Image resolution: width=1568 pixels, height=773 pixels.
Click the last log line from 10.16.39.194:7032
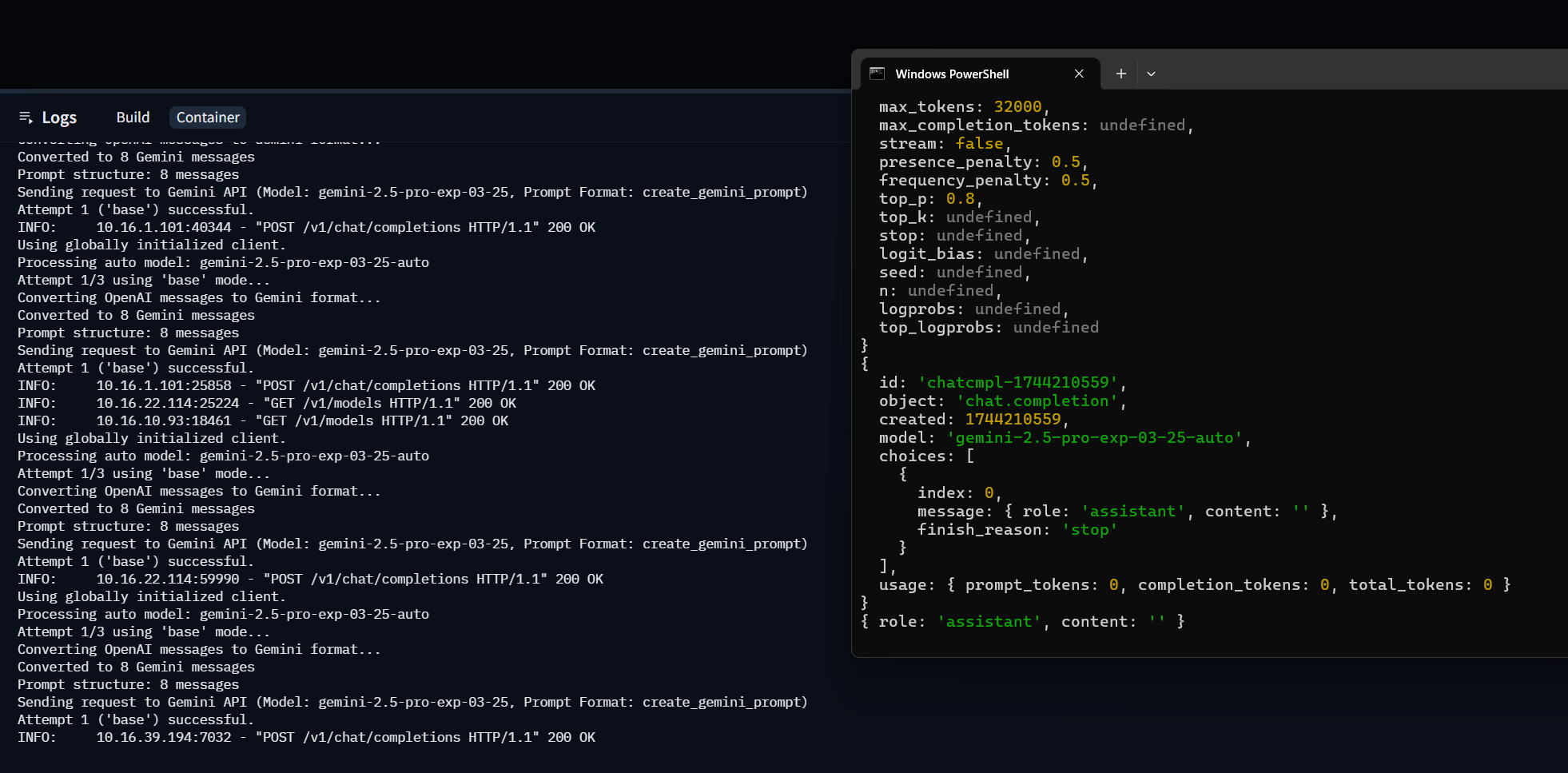(x=306, y=737)
